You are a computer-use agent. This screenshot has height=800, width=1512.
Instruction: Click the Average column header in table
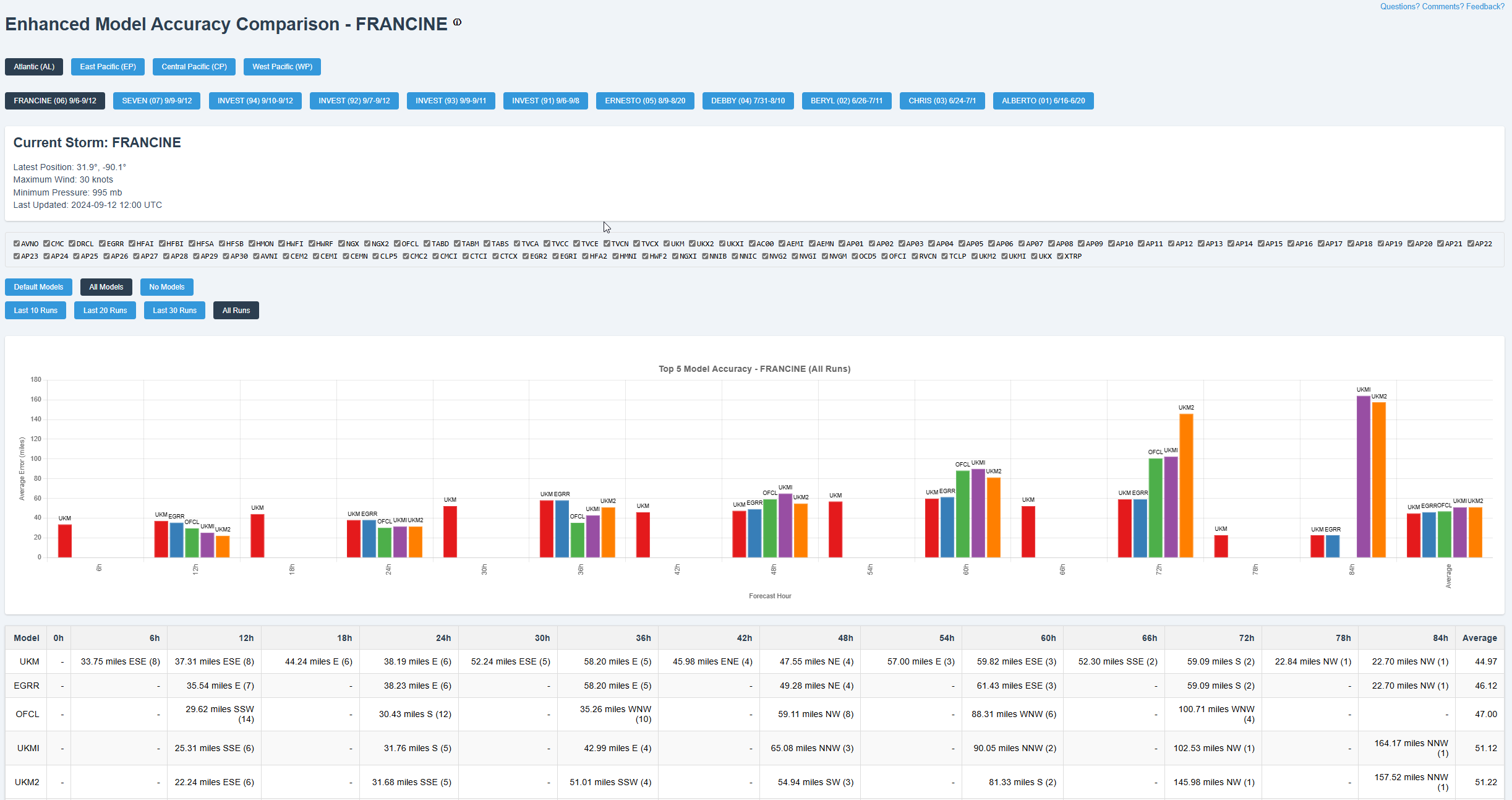(1479, 638)
